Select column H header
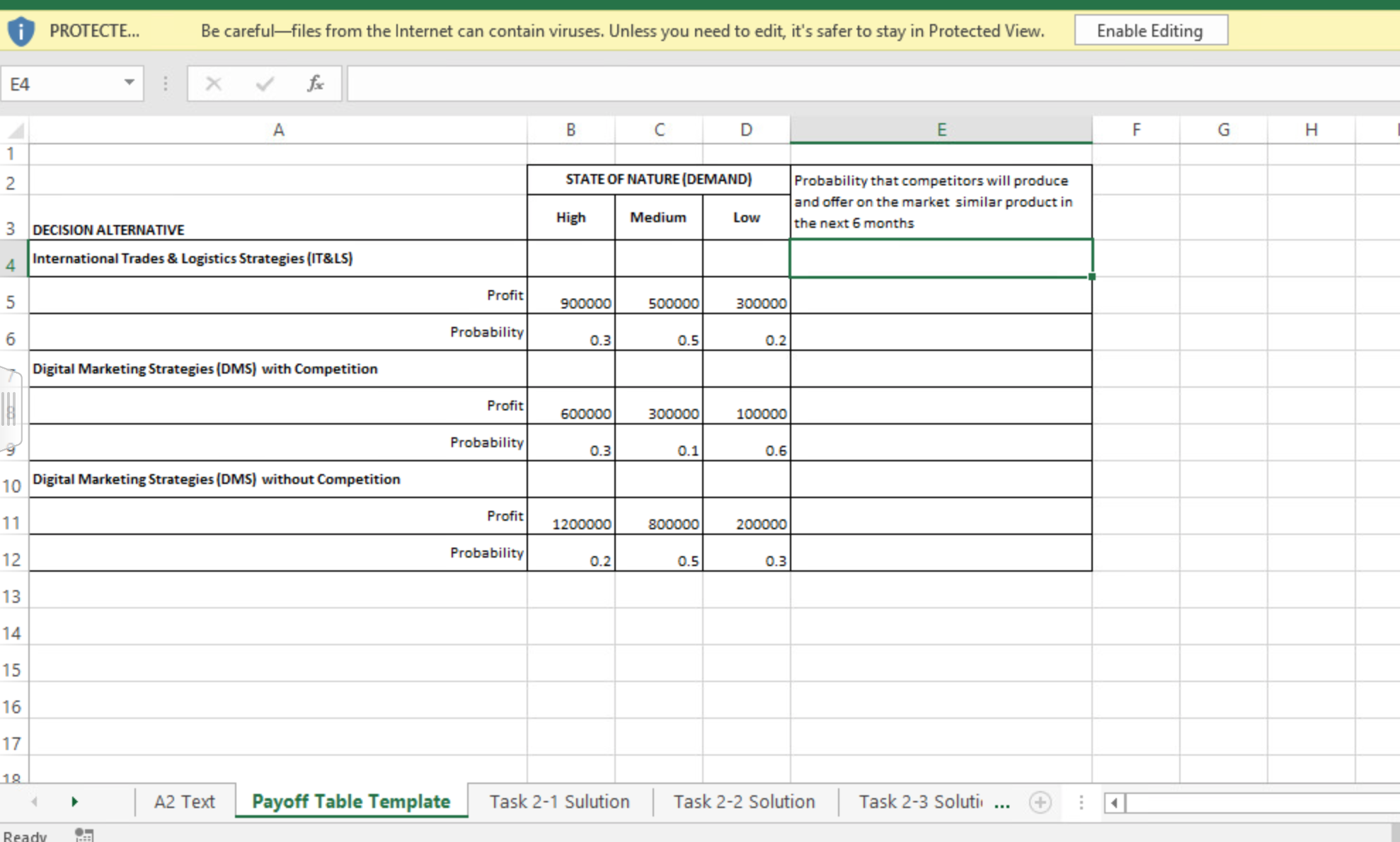1400x842 pixels. click(x=1312, y=130)
